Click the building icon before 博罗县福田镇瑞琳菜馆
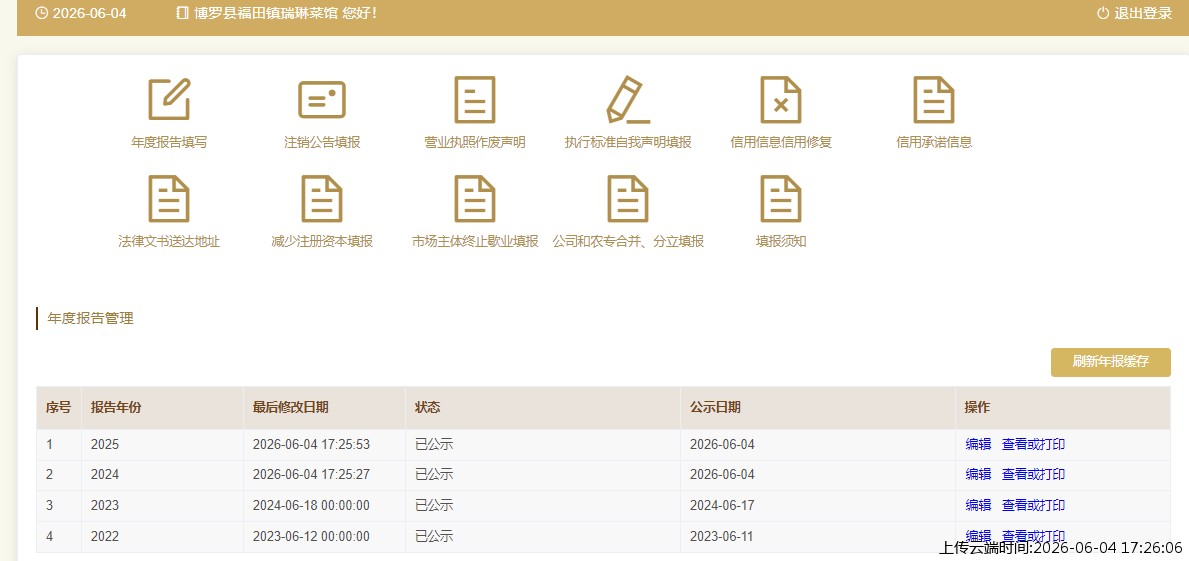The image size is (1189, 561). point(182,14)
